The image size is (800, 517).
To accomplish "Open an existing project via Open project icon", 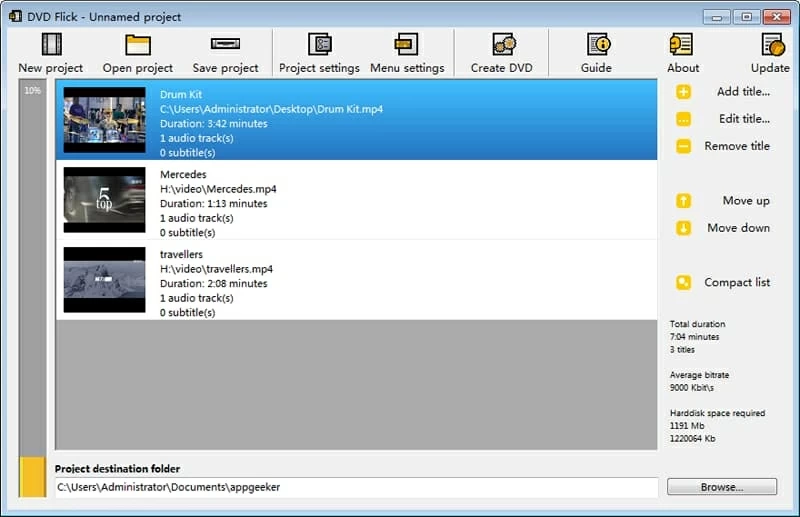I will click(138, 46).
